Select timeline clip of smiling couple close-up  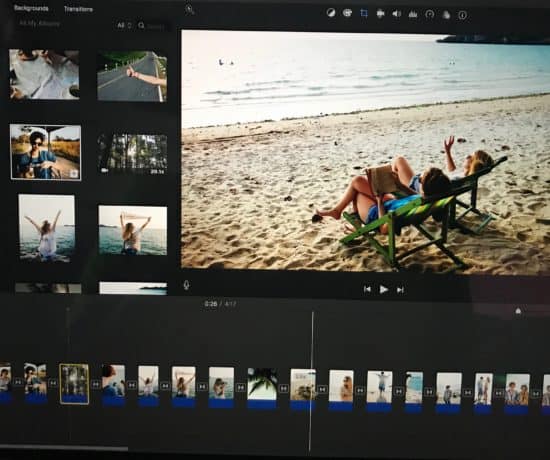[517, 394]
